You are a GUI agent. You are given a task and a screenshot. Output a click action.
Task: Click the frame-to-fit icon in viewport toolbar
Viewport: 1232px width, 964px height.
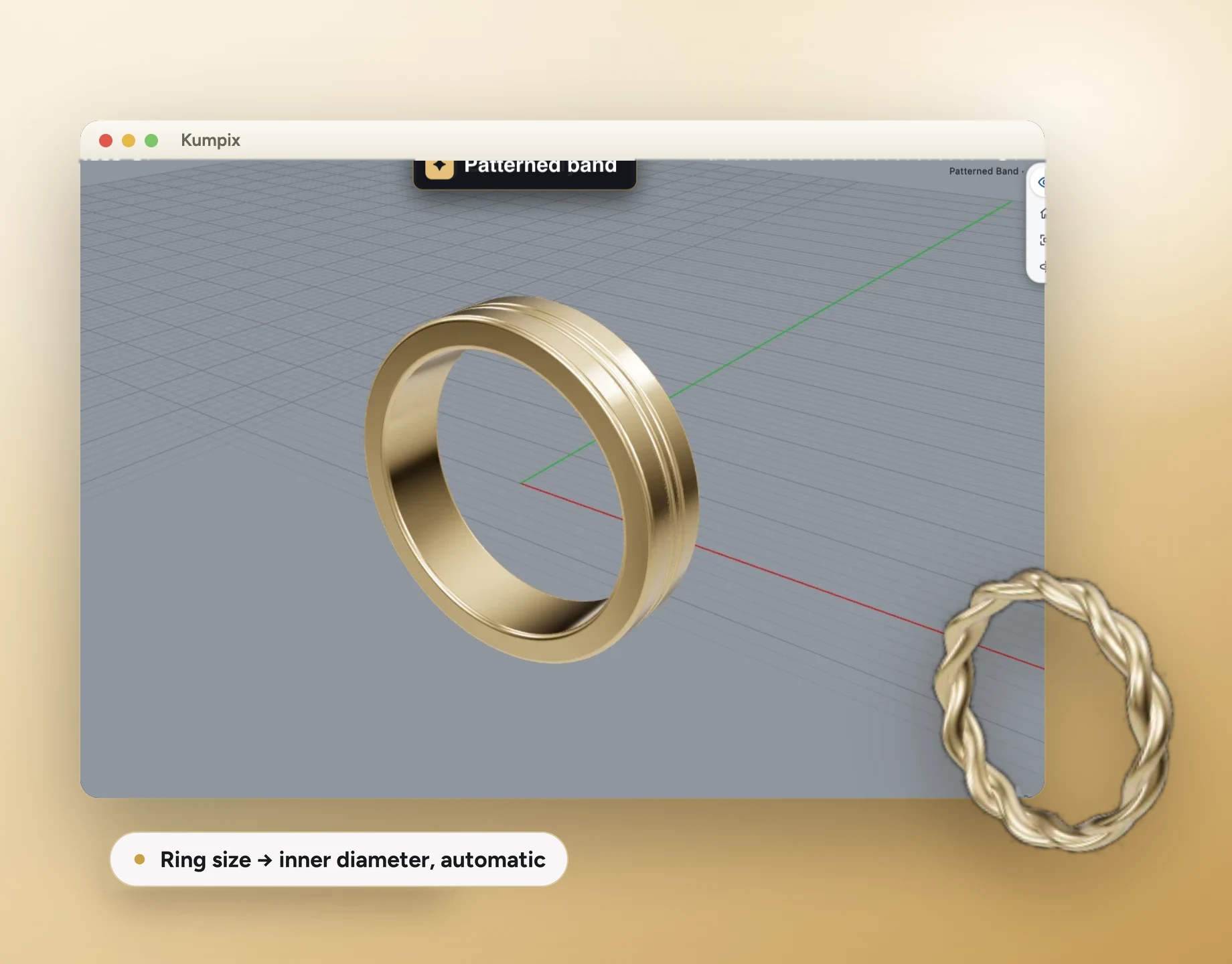pyautogui.click(x=1042, y=240)
